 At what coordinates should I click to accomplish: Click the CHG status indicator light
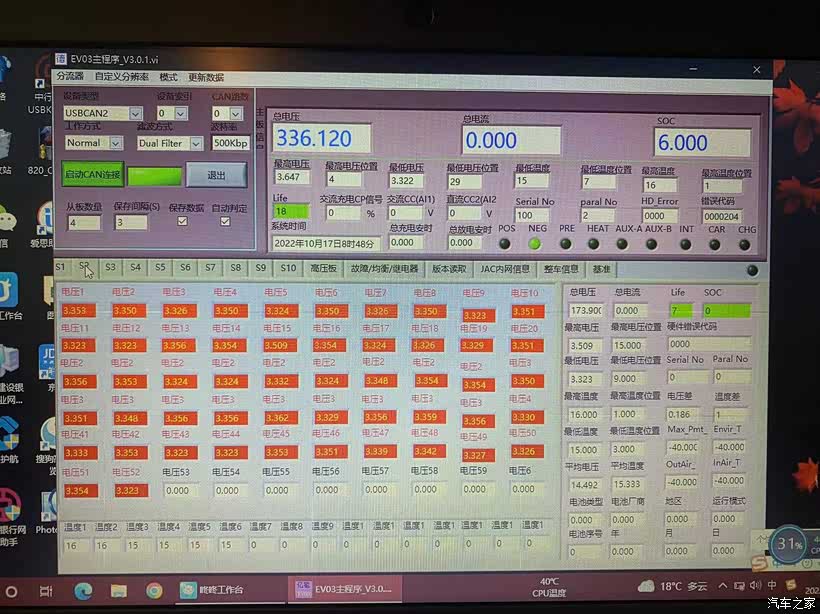[x=746, y=243]
